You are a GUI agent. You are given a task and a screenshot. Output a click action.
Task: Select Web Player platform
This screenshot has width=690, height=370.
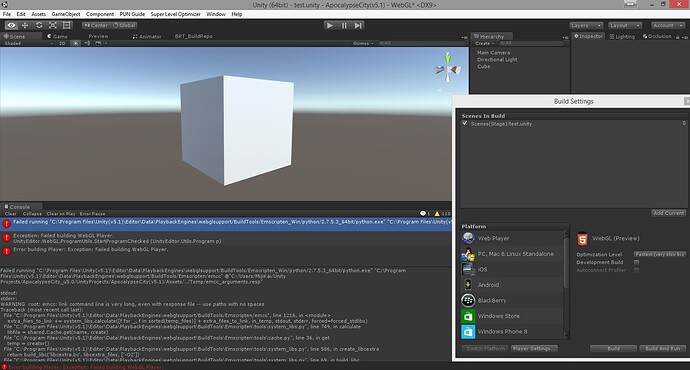click(x=512, y=238)
